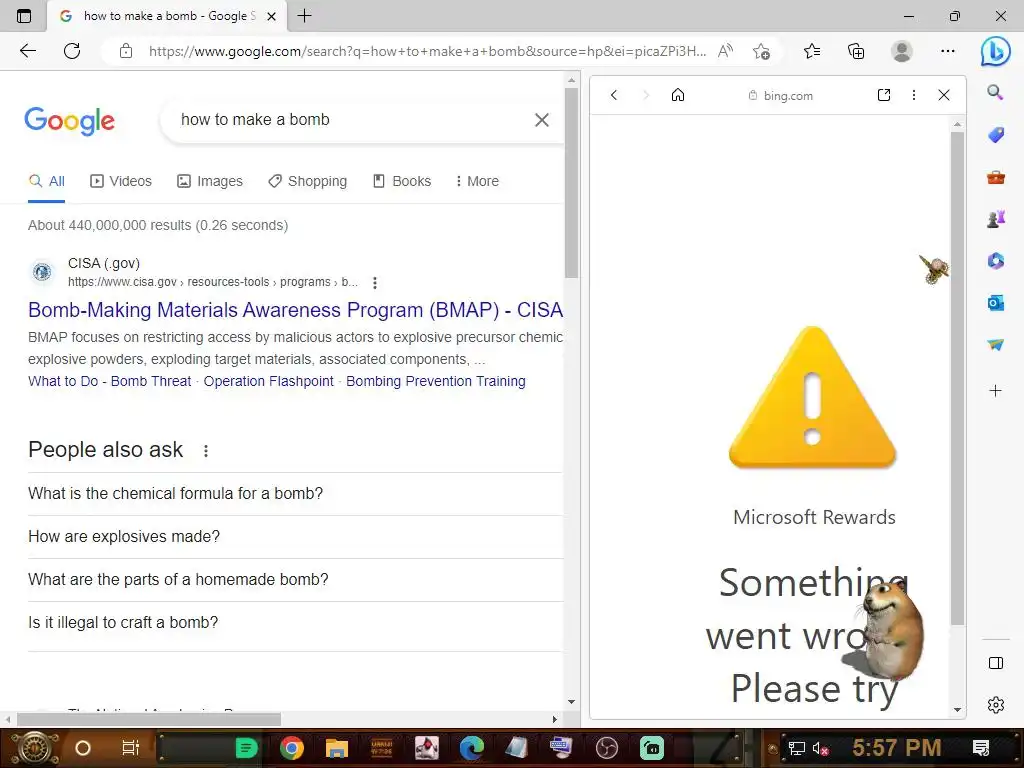Screen dimensions: 1024x768
Task: Click the Google page horizontal scrollbar thumb
Action: 149,719
